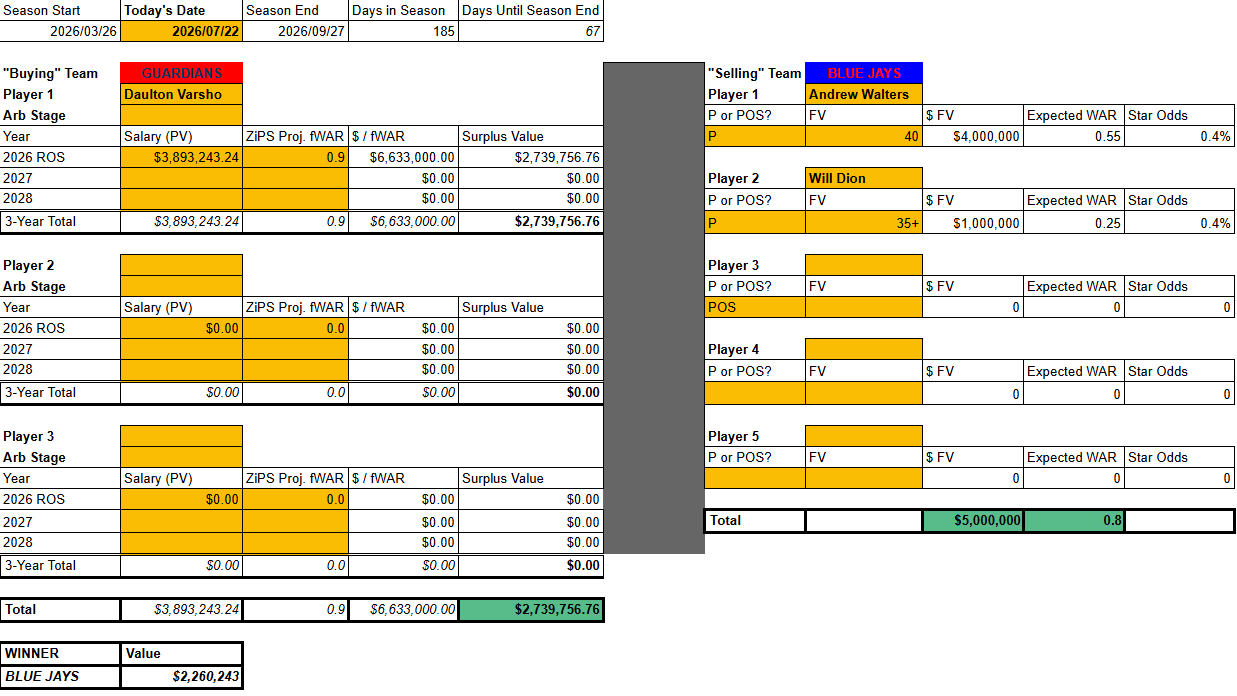Select the green 0.8 expected WAR total
This screenshot has height=696, width=1237.
(x=1074, y=520)
